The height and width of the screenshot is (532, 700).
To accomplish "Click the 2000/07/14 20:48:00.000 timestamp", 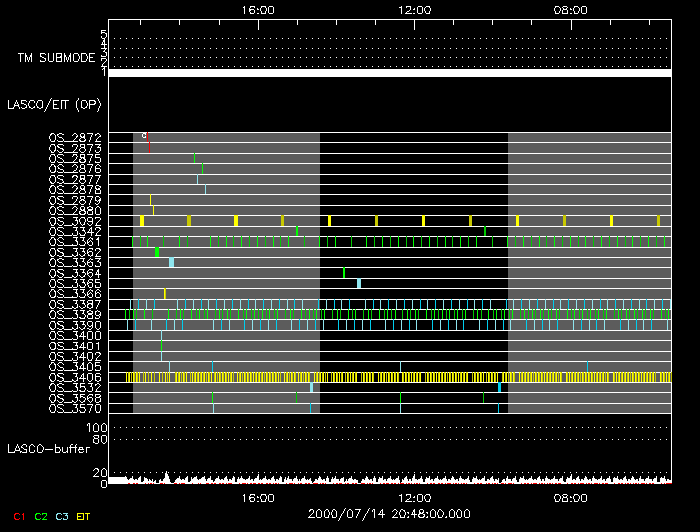I will [x=389, y=514].
